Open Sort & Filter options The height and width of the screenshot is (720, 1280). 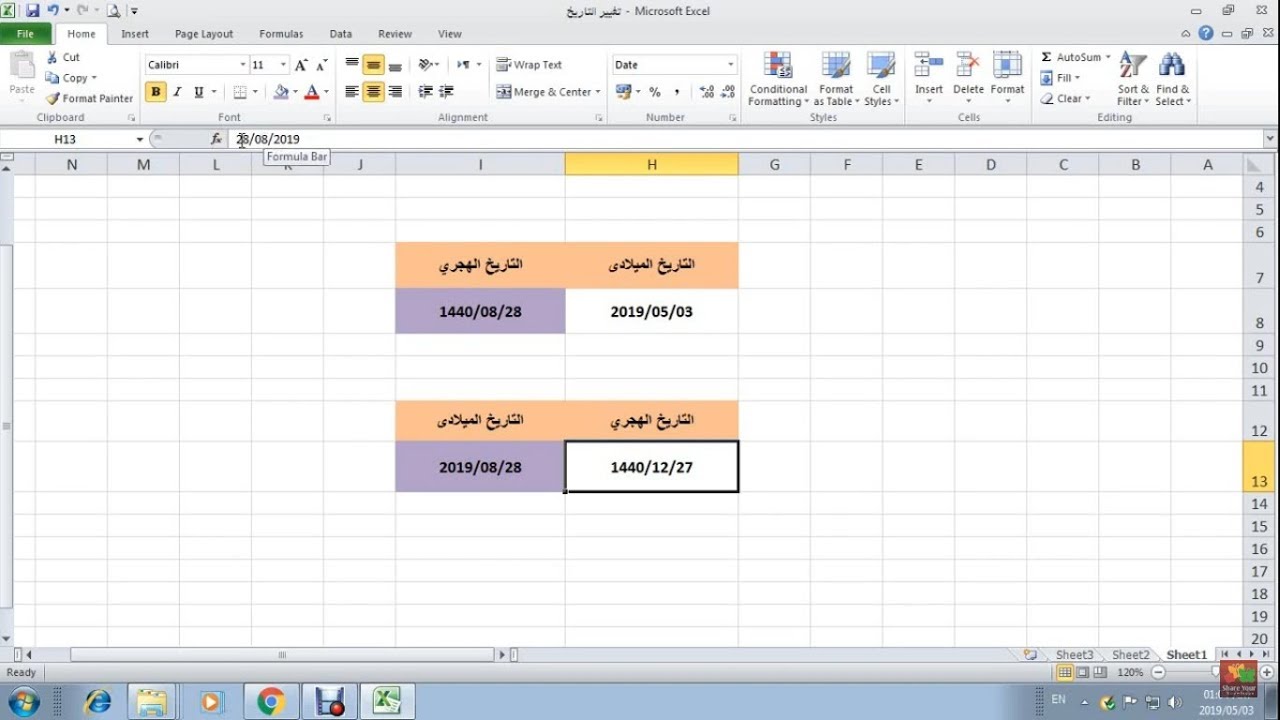pyautogui.click(x=1133, y=80)
